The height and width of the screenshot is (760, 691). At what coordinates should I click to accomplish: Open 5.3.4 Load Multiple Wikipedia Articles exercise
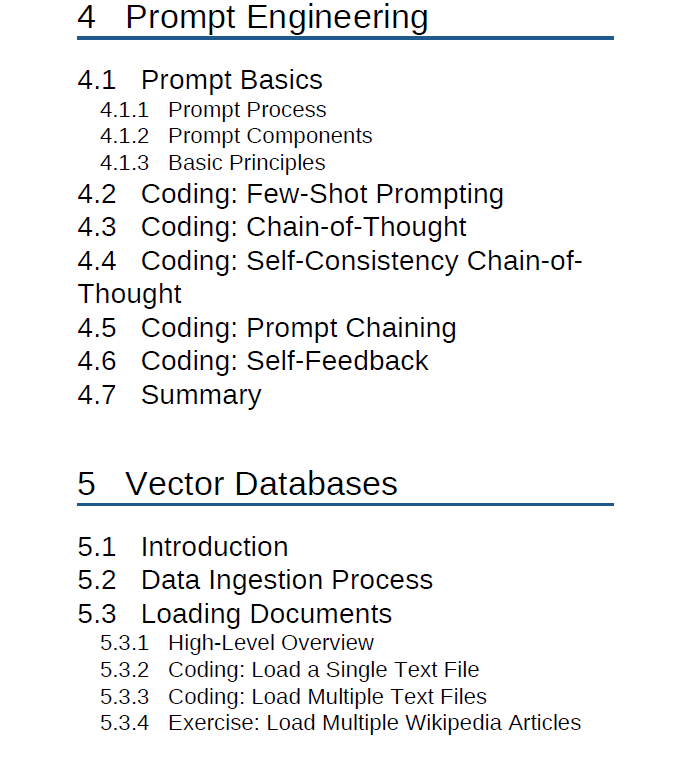pos(341,723)
